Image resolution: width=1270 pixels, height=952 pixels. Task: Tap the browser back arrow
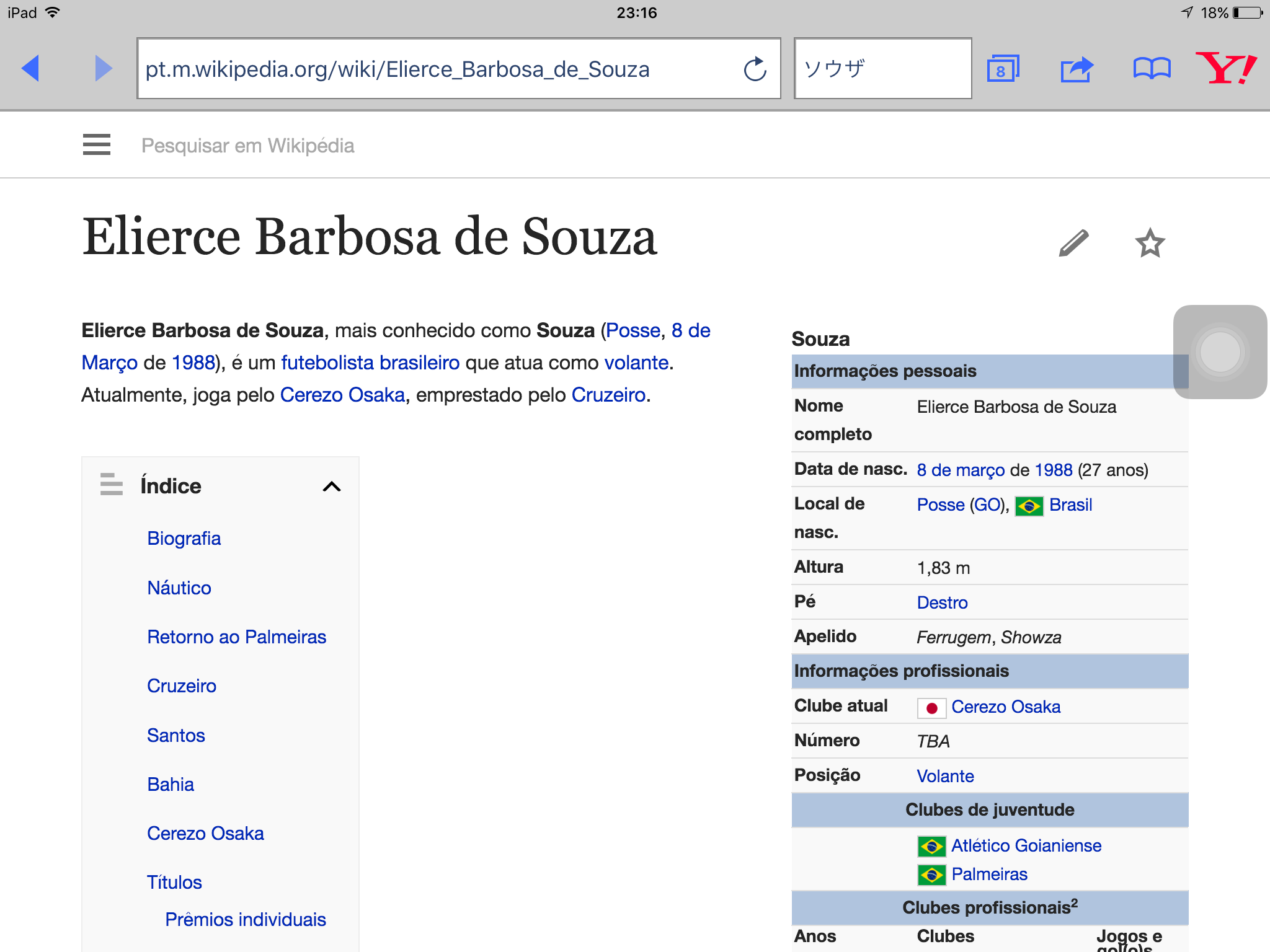tap(31, 68)
